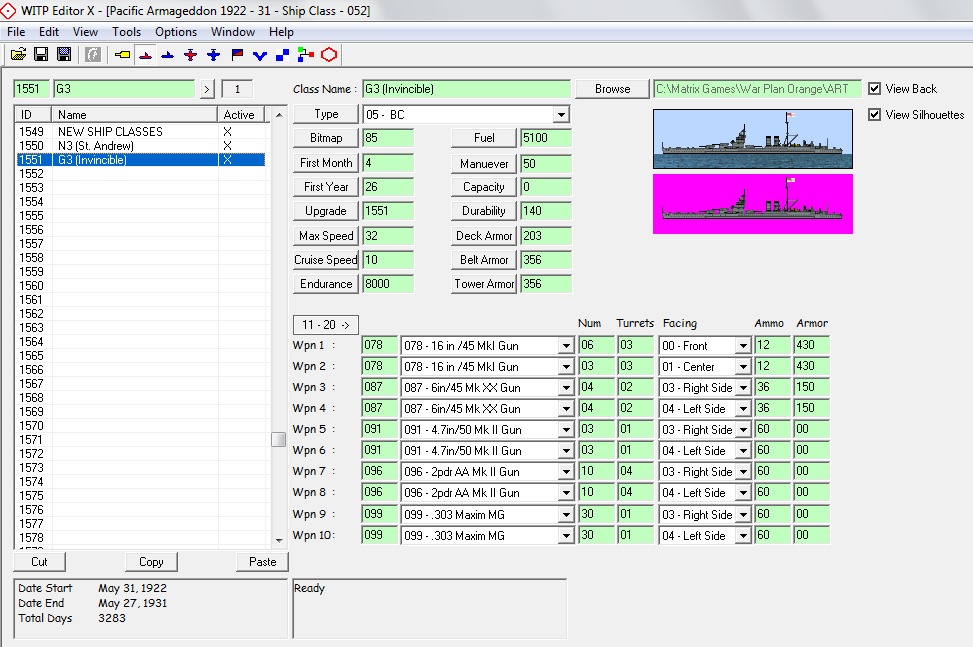Open Wpn 1 Facing 00 - Front dropdown

(x=743, y=346)
